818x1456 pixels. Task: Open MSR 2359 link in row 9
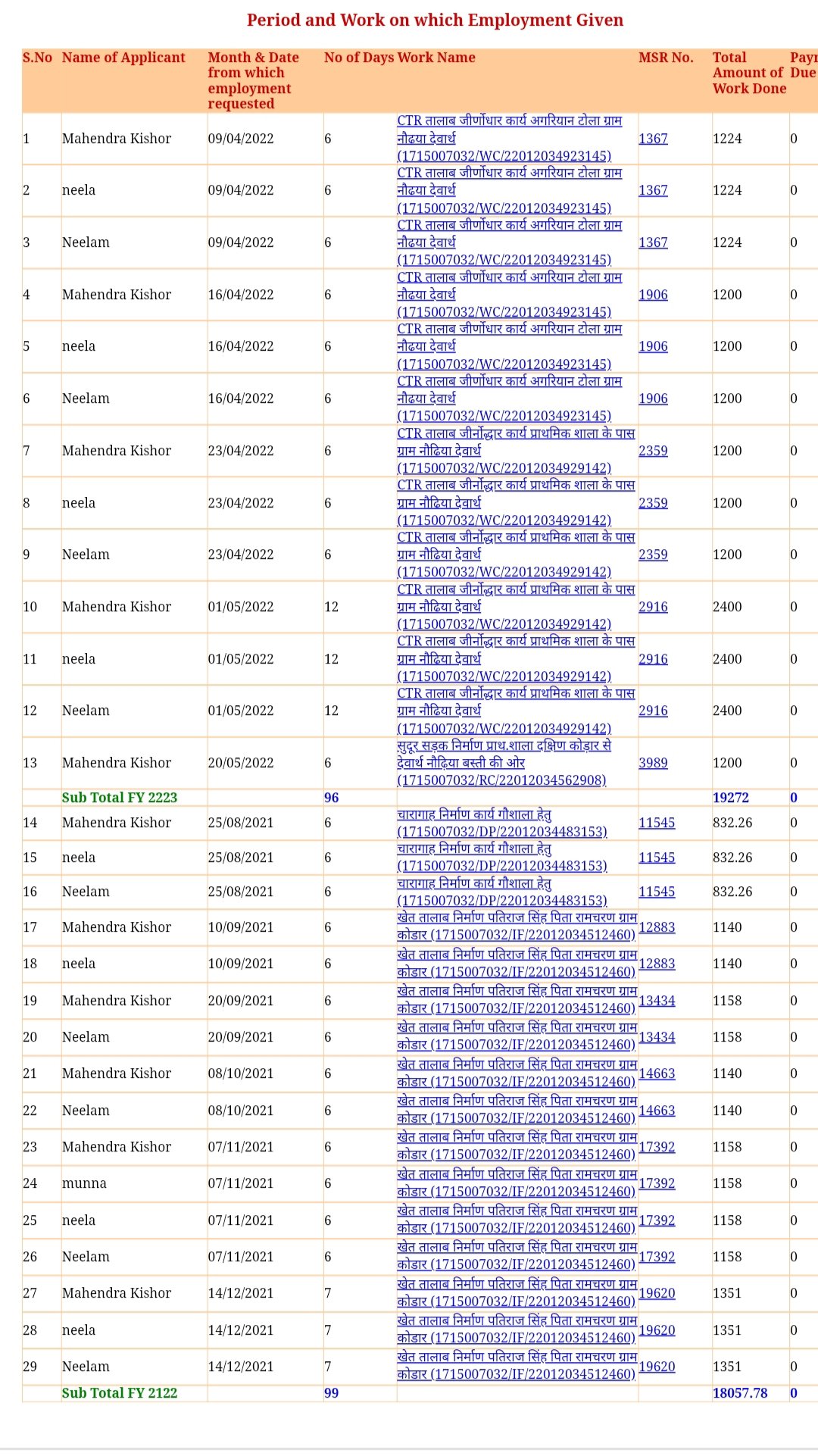[653, 555]
